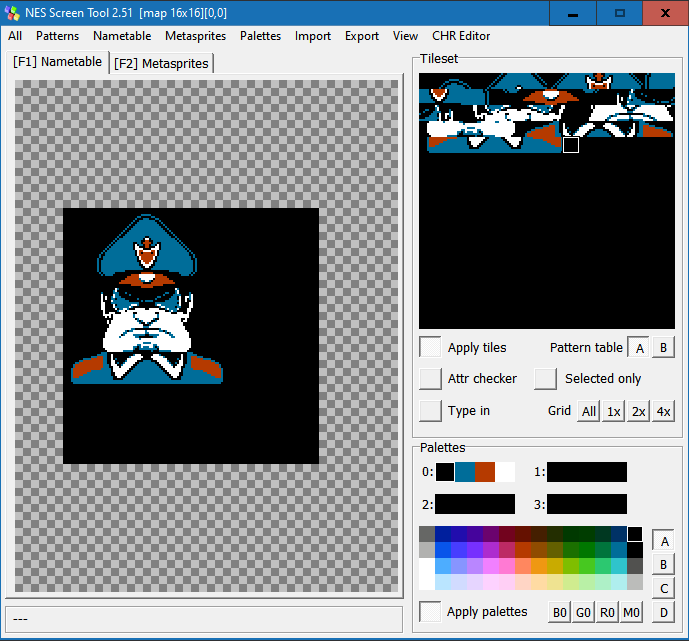Toggle the M0 monochrome button
689x641 pixels.
(631, 612)
